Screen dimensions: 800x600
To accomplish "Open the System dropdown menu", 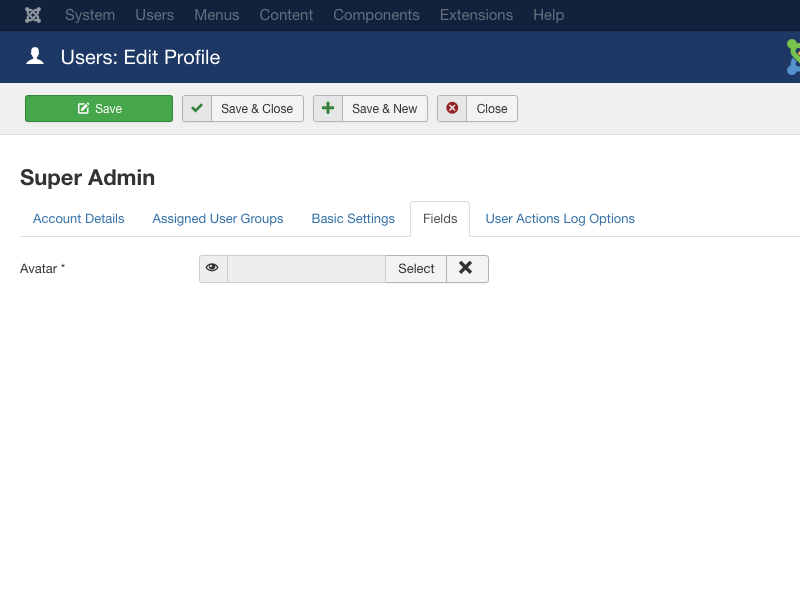I will [90, 15].
